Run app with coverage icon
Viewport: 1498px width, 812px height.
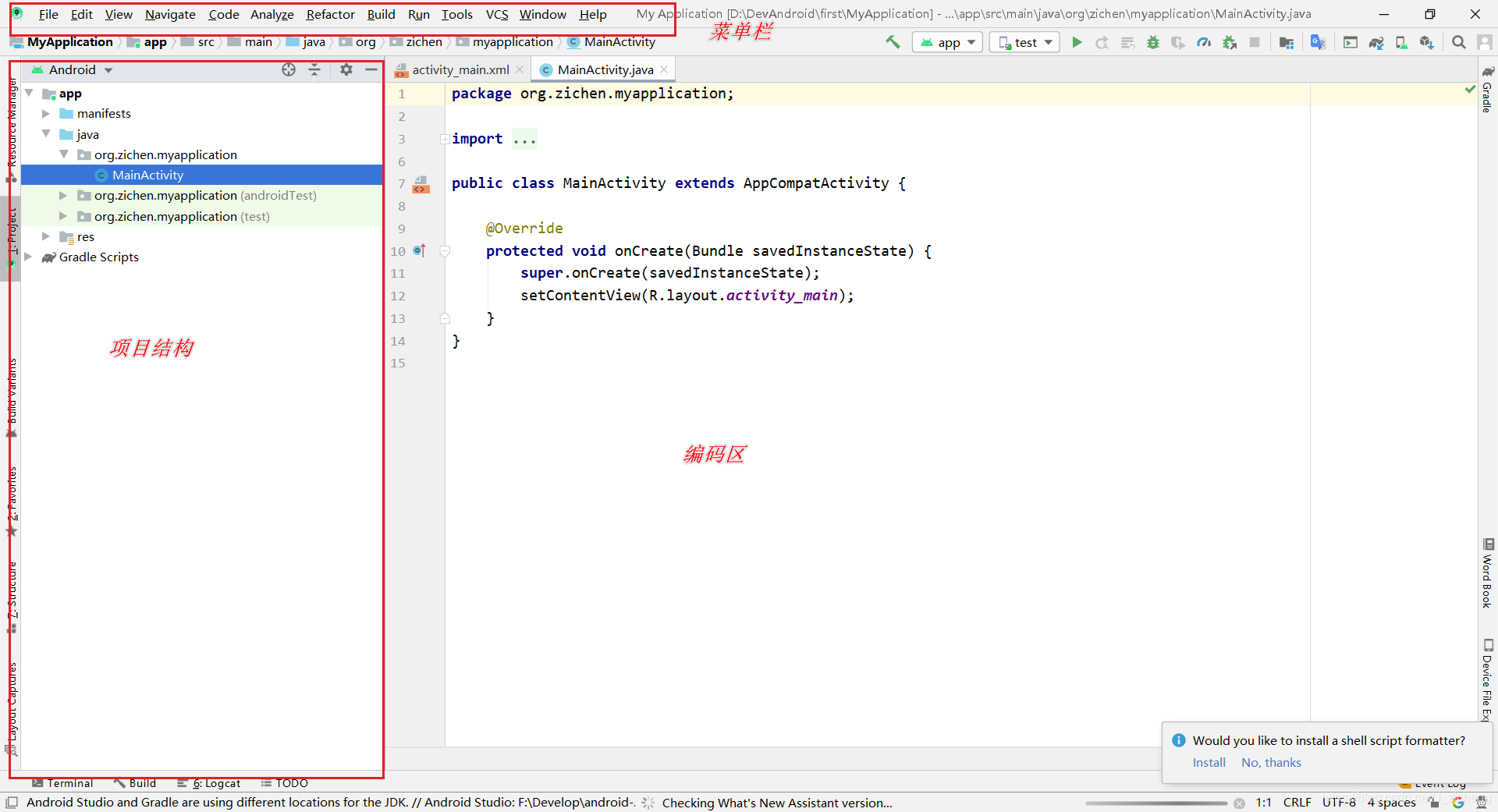pyautogui.click(x=1178, y=42)
